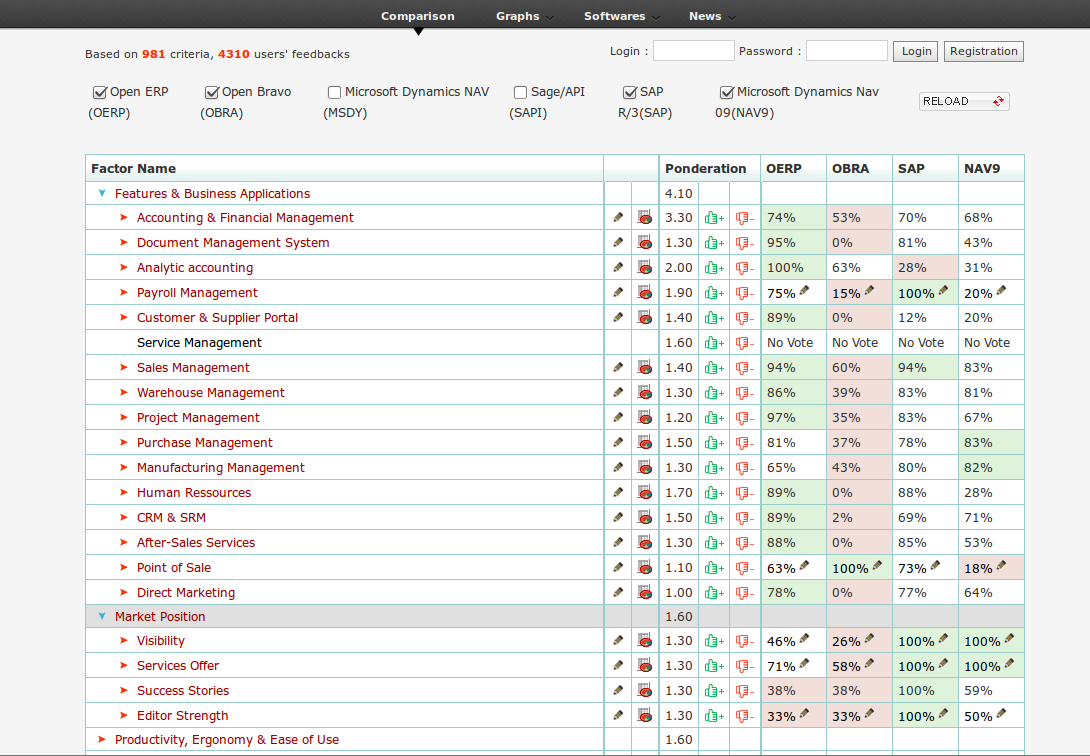1090x756 pixels.
Task: Edit SAP 100% Visibility score pencil
Action: coord(943,639)
